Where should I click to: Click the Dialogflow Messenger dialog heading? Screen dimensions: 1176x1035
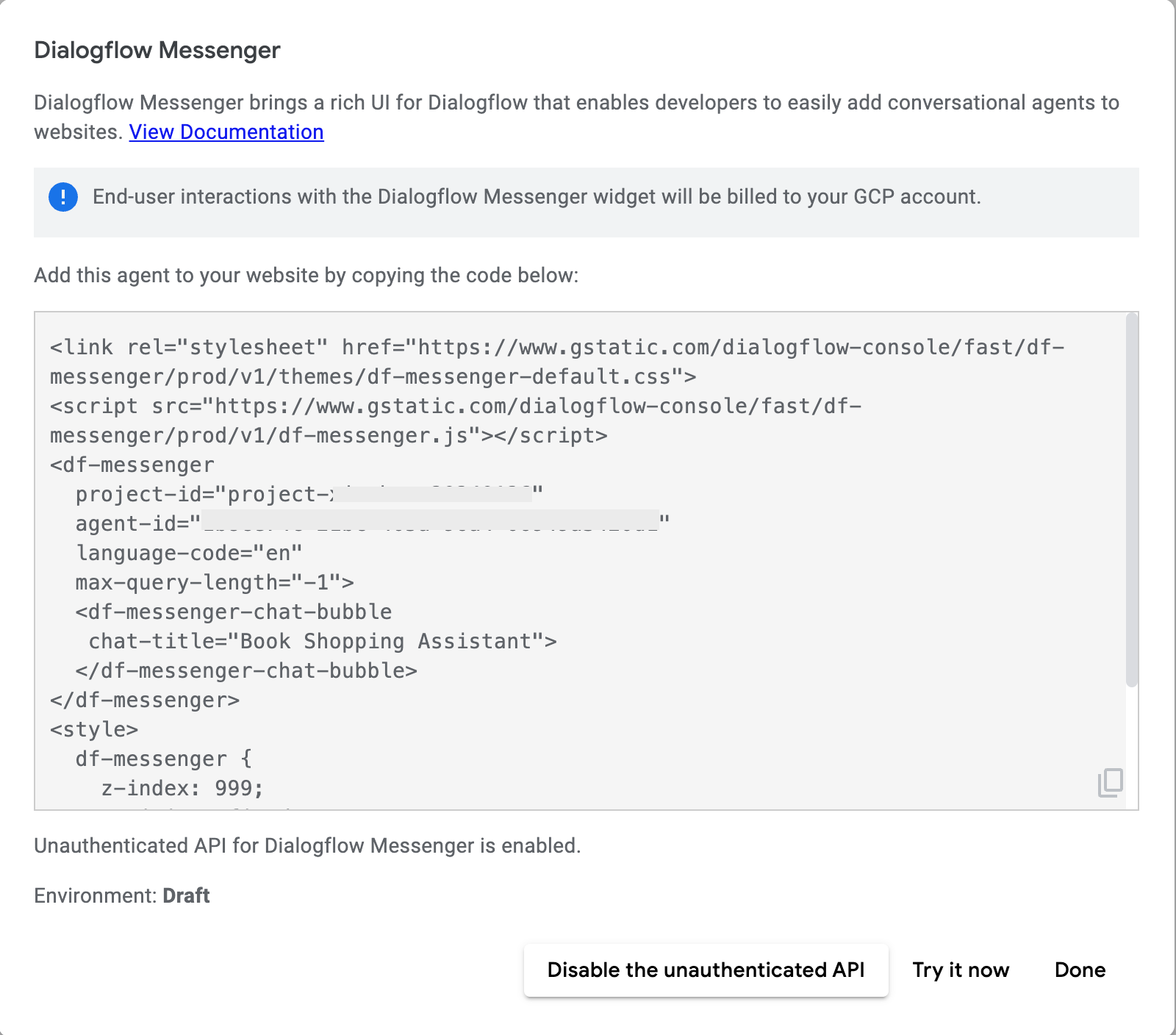(157, 51)
